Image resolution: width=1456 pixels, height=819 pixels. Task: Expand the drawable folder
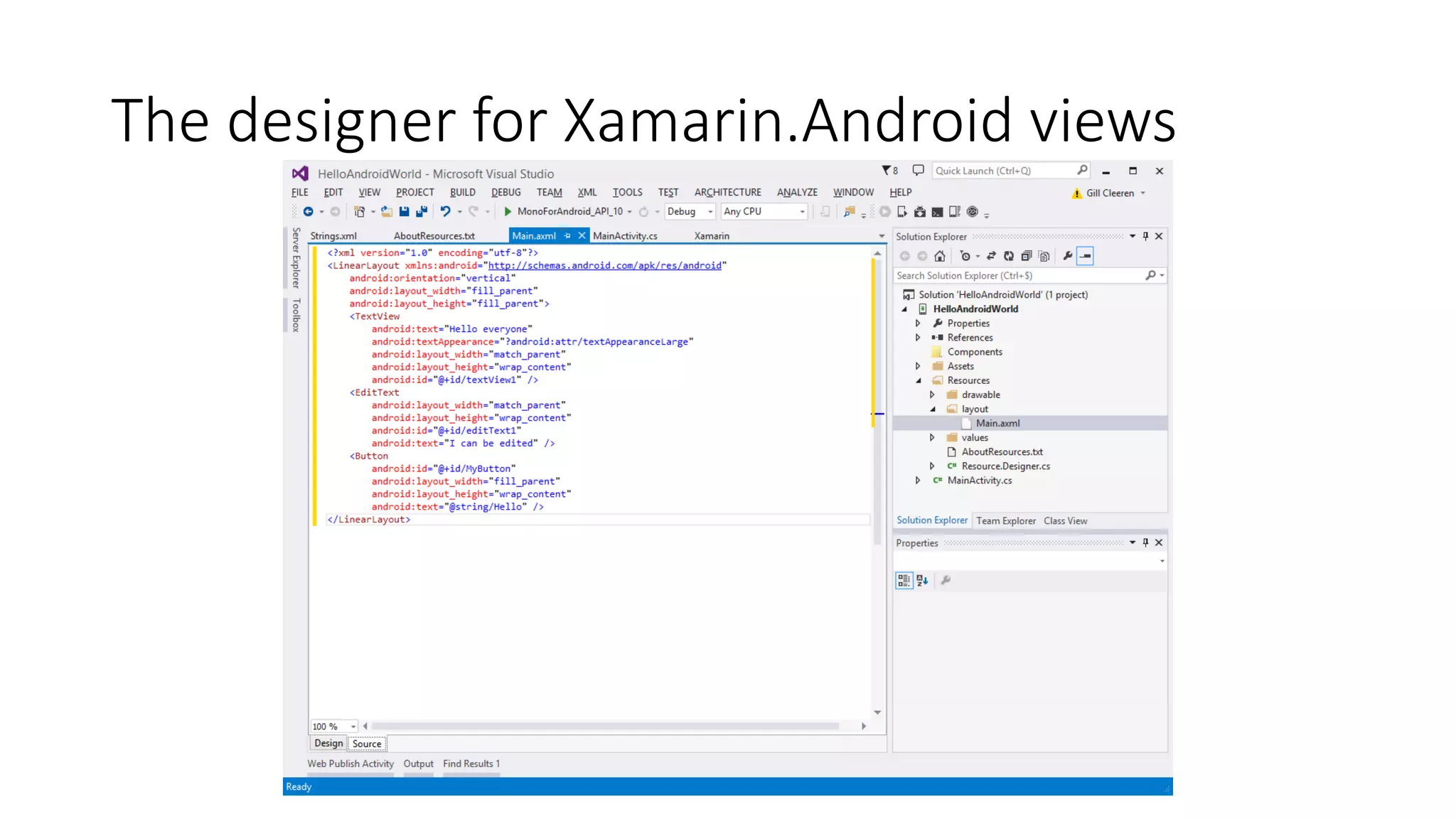coord(932,395)
